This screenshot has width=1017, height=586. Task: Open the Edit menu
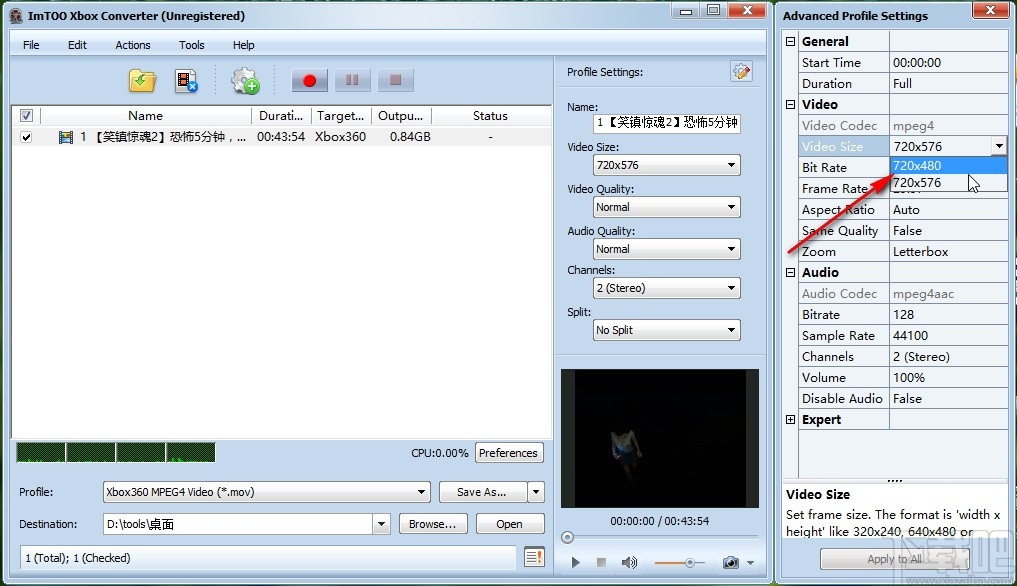point(77,45)
